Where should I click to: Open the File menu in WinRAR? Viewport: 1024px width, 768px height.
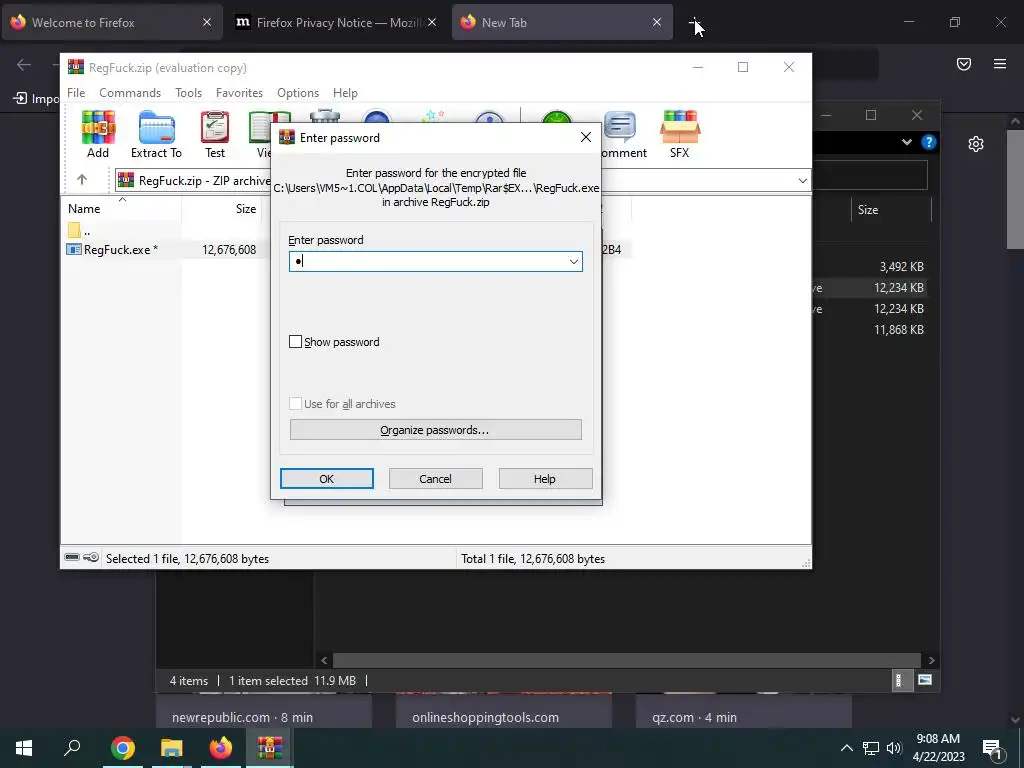[76, 93]
